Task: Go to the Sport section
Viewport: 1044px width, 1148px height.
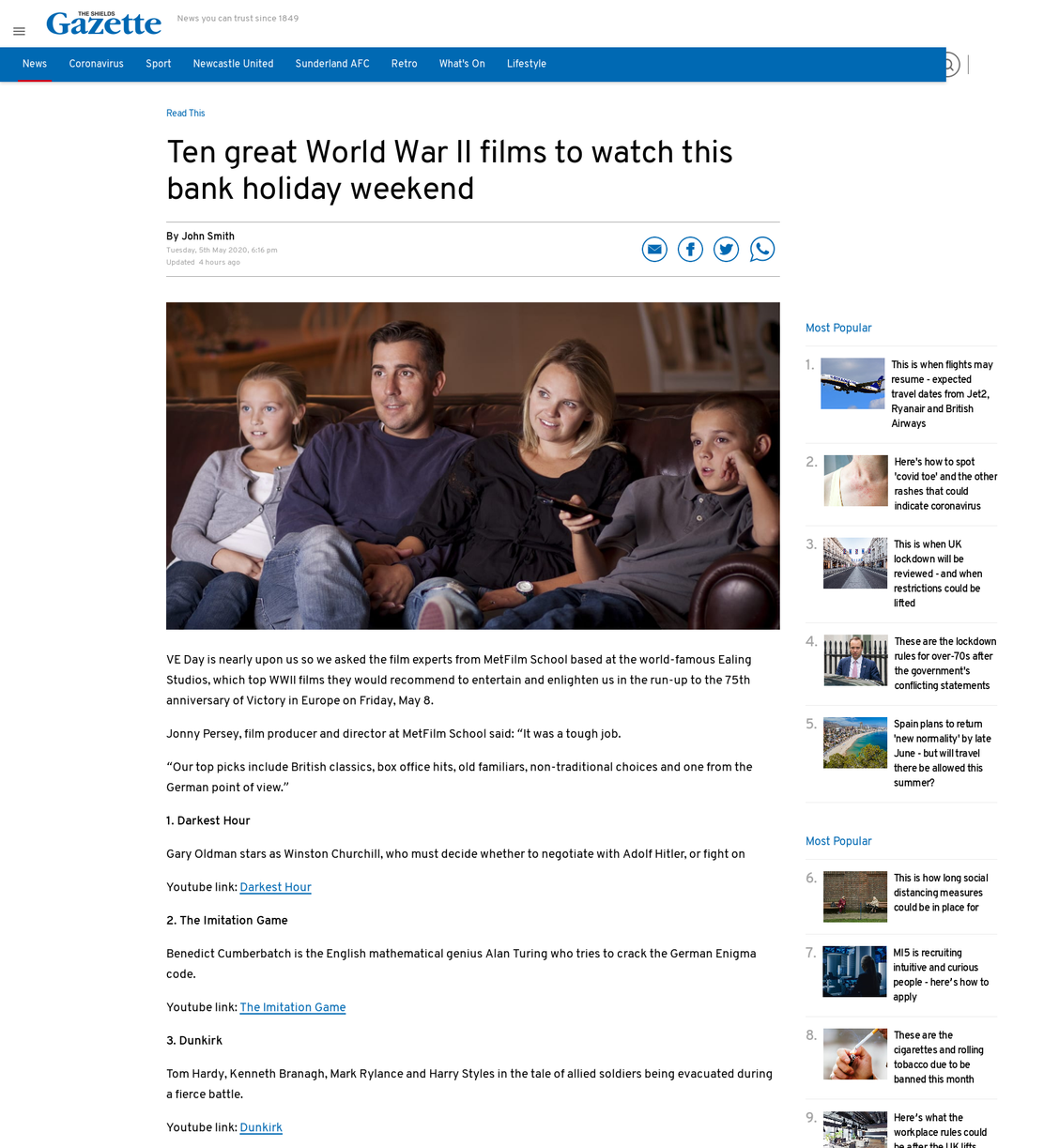Action: tap(159, 64)
